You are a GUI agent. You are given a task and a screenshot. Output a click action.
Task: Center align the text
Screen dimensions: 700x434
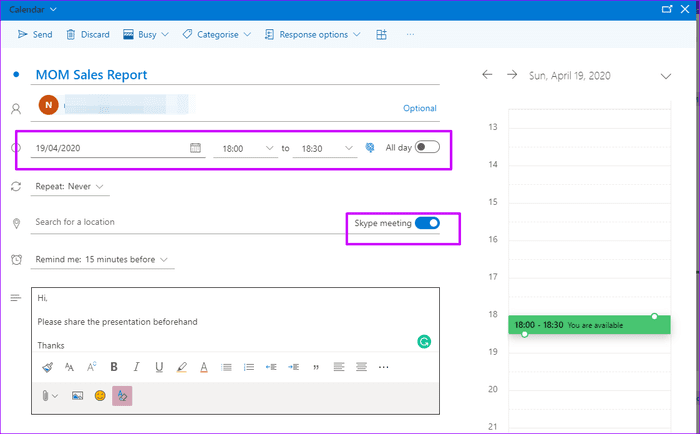(361, 367)
